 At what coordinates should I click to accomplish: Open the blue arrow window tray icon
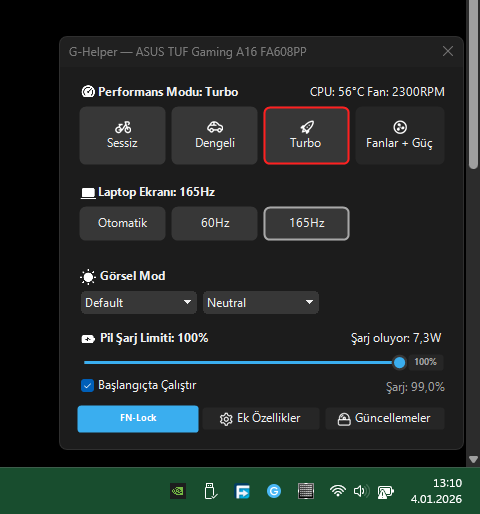pos(242,491)
